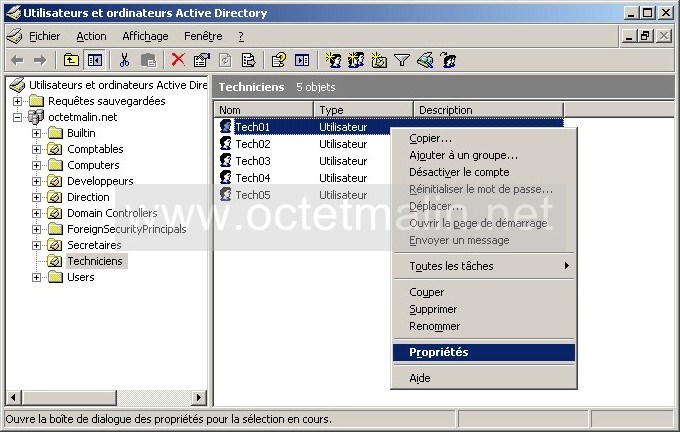Select the Techniciens tree item

[95, 261]
